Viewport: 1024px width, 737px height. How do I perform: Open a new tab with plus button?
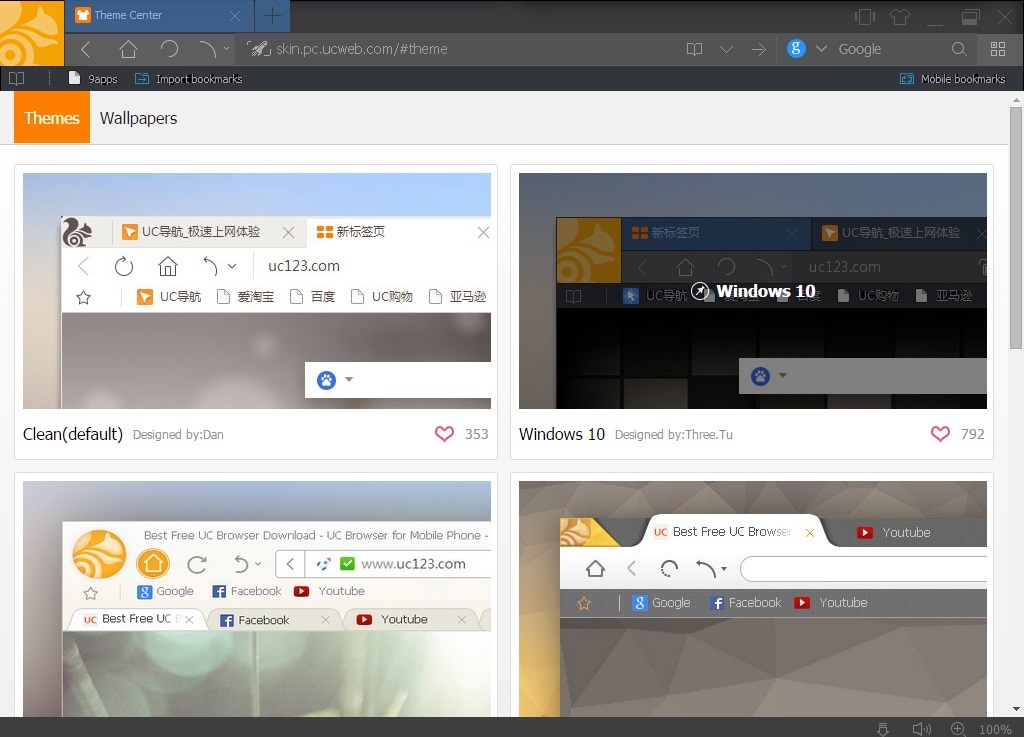coord(272,16)
